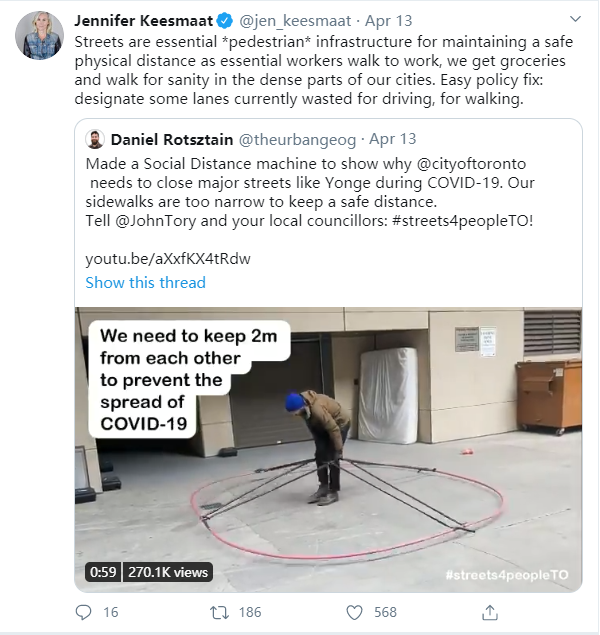This screenshot has width=600, height=635.
Task: Click the blue verified badge
Action: (224, 21)
